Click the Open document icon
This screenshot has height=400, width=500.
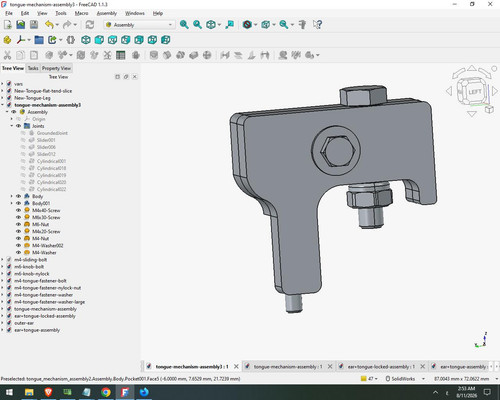(21, 25)
